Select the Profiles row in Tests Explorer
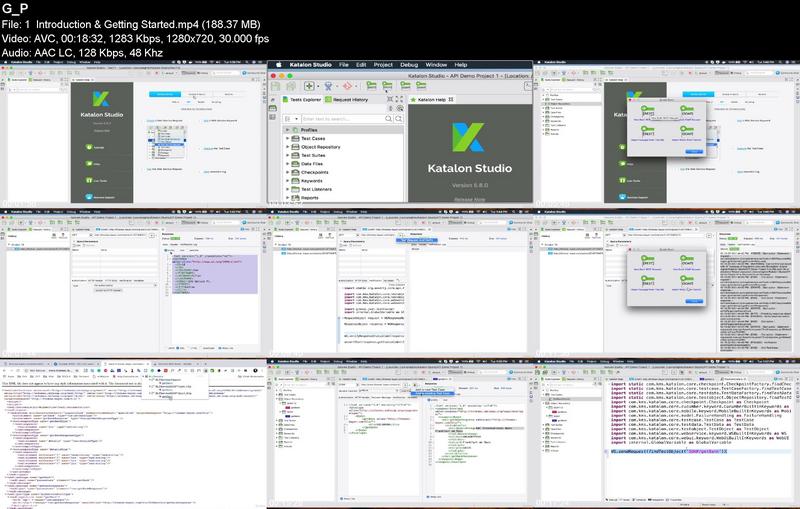 [x=343, y=130]
